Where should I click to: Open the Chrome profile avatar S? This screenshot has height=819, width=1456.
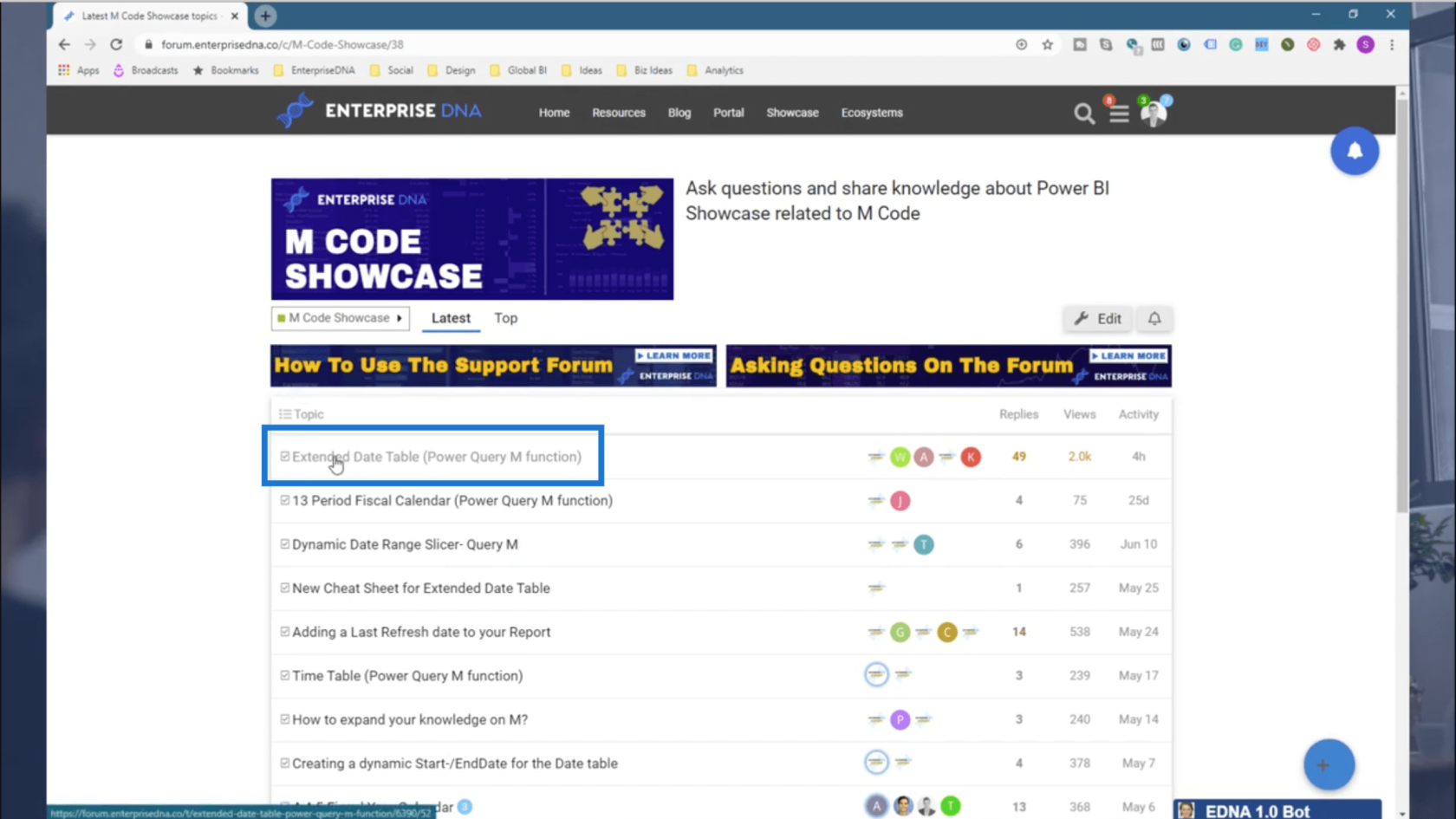(x=1365, y=44)
